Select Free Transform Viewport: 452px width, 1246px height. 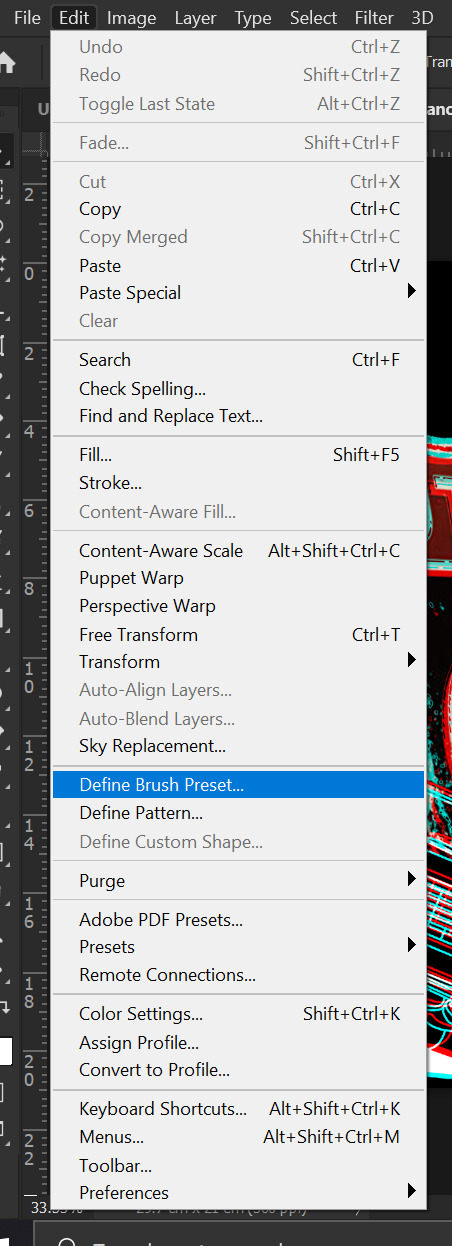pos(238,635)
